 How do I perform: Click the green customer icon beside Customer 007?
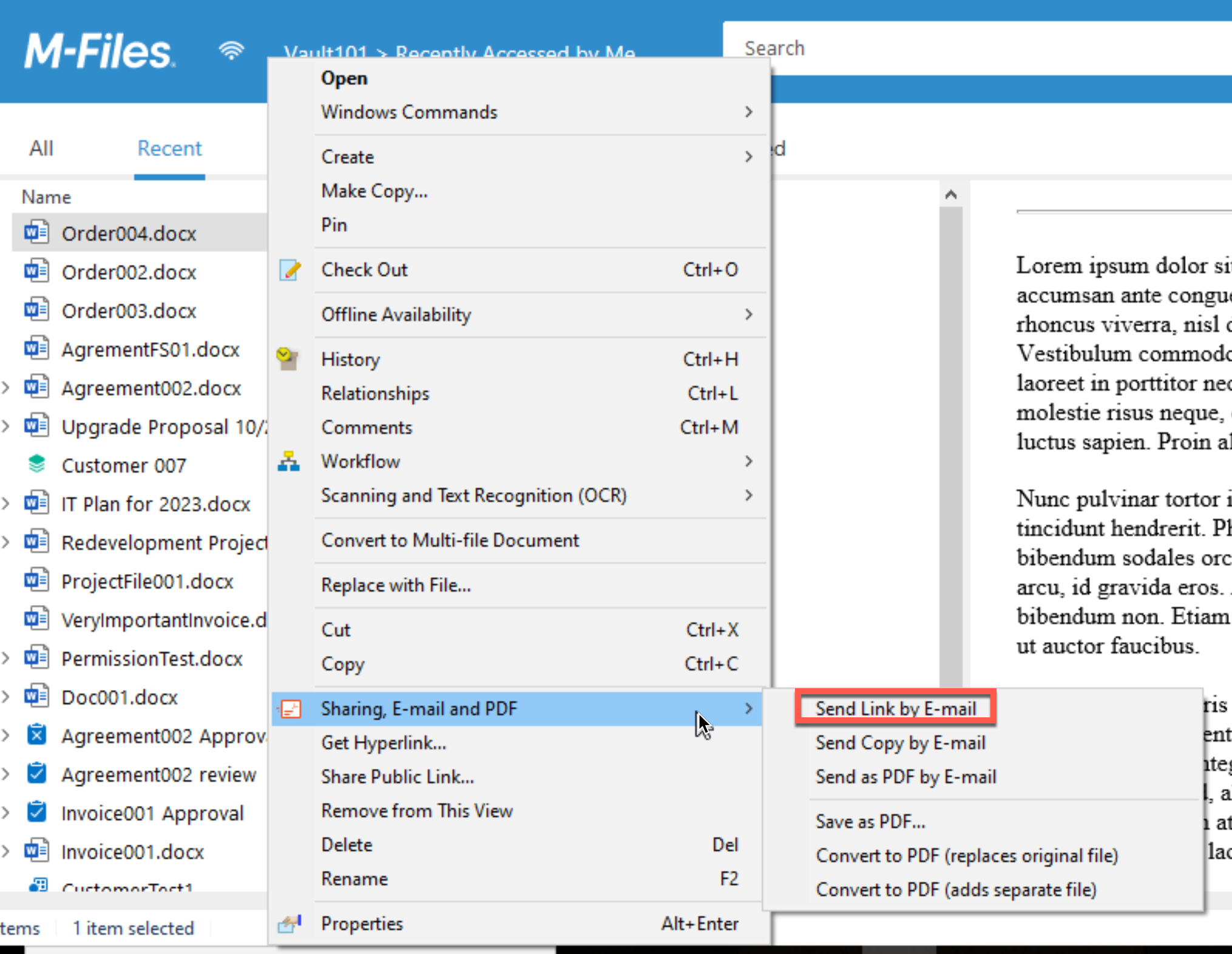point(36,465)
